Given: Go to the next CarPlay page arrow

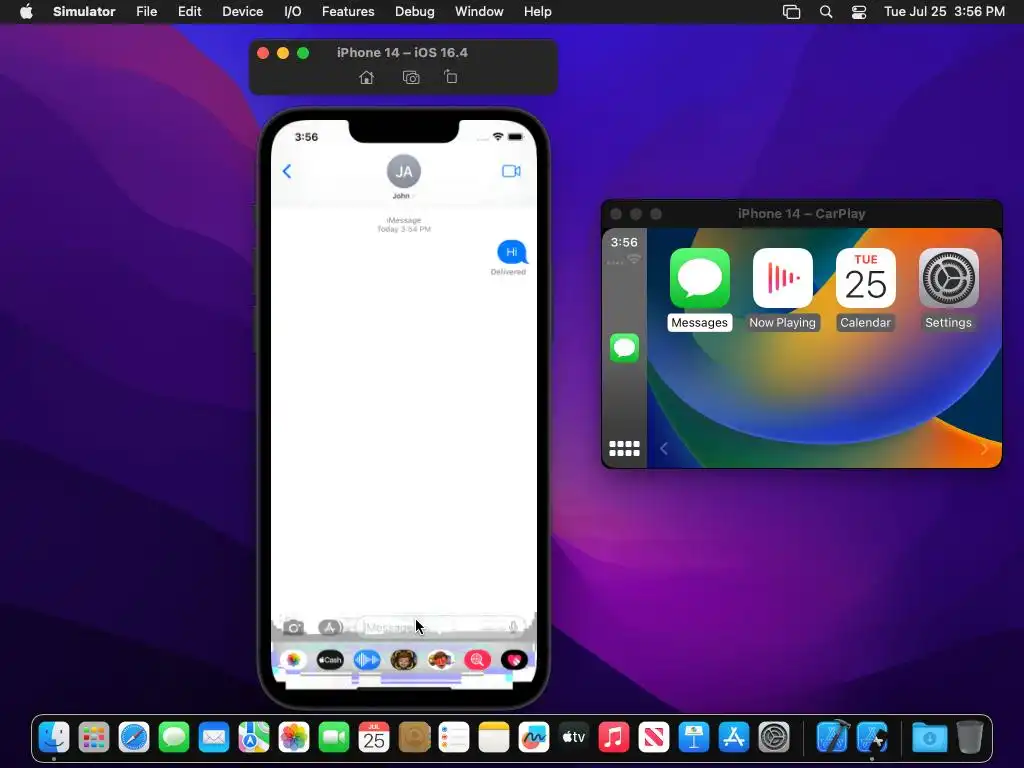Looking at the screenshot, I should [984, 449].
